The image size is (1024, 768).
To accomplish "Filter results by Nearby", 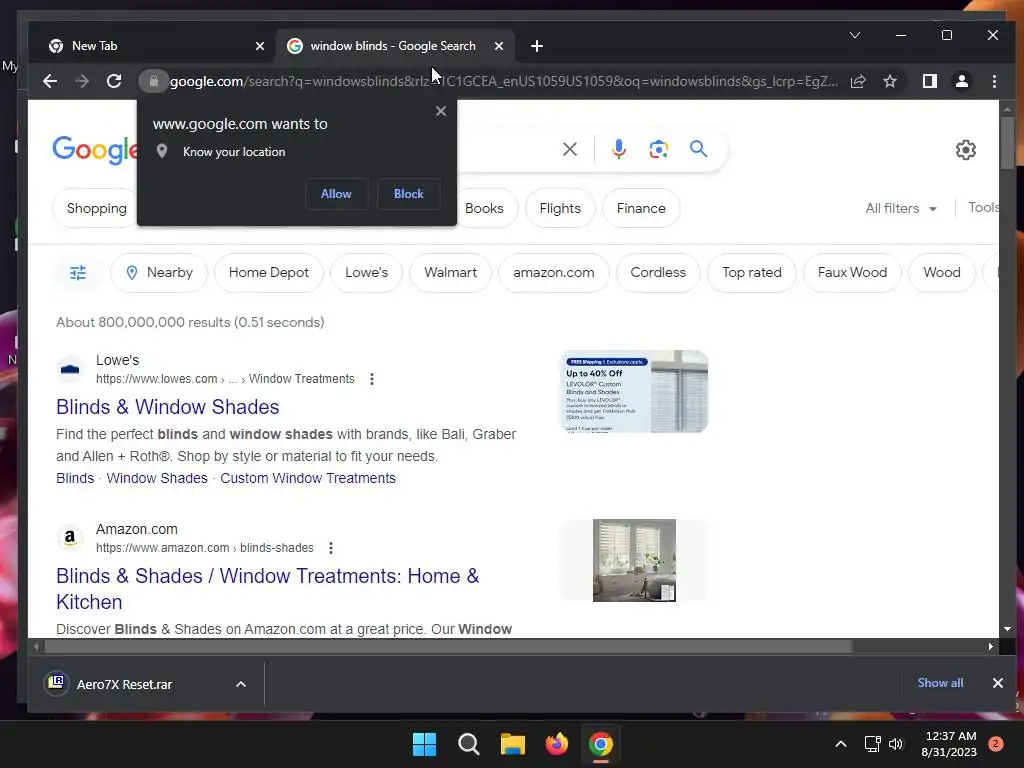I will point(159,272).
